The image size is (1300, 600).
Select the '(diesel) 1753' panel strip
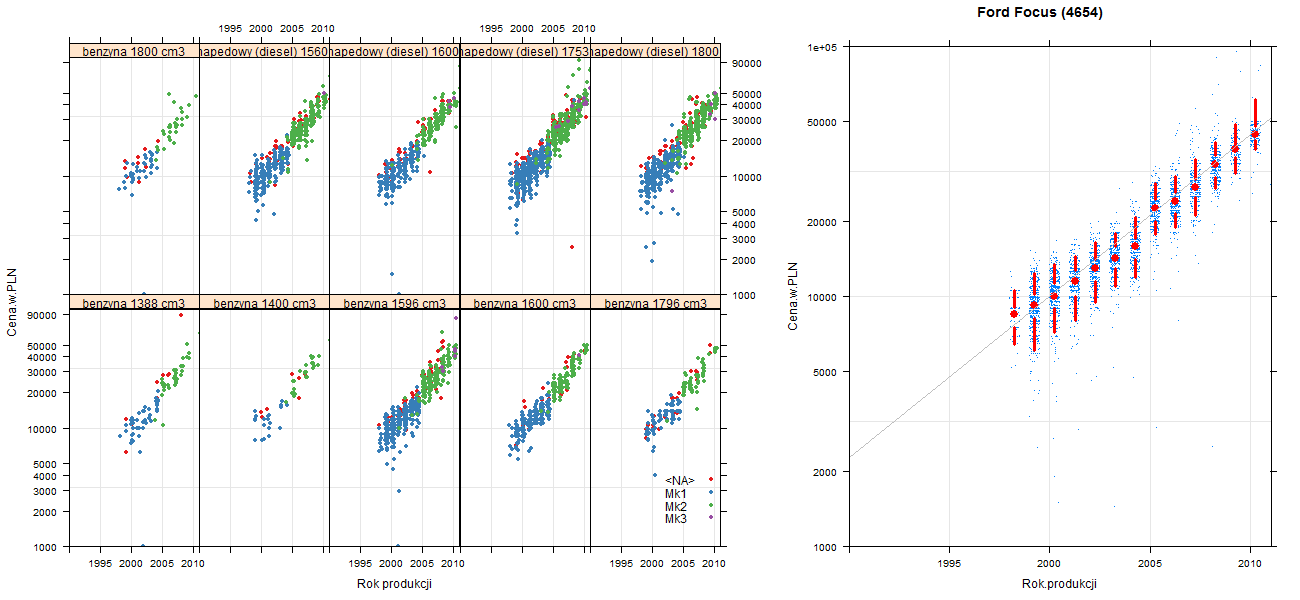point(525,51)
